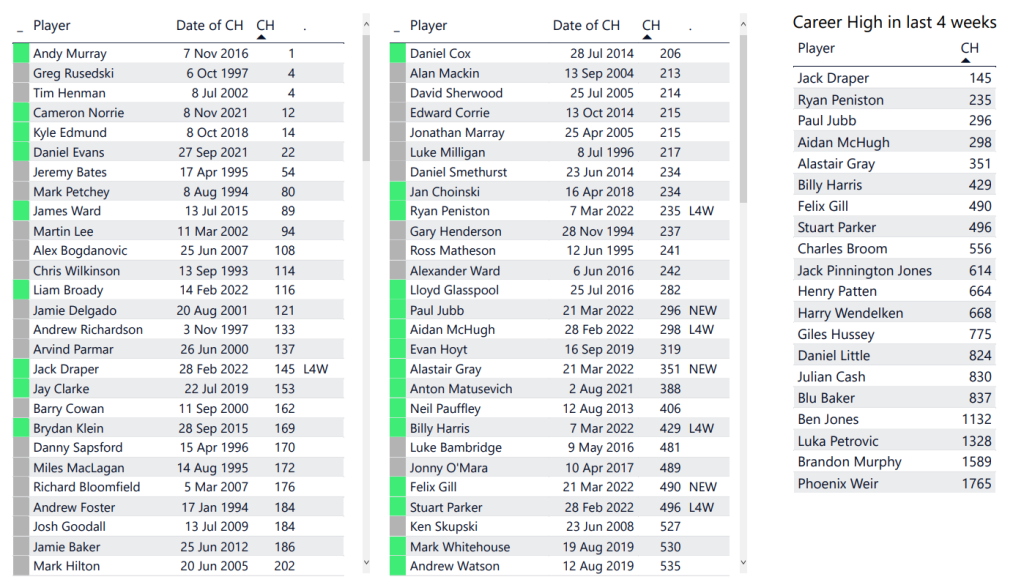The width and height of the screenshot is (1024, 585).
Task: Click the dot column header in the middle table
Action: (690, 25)
